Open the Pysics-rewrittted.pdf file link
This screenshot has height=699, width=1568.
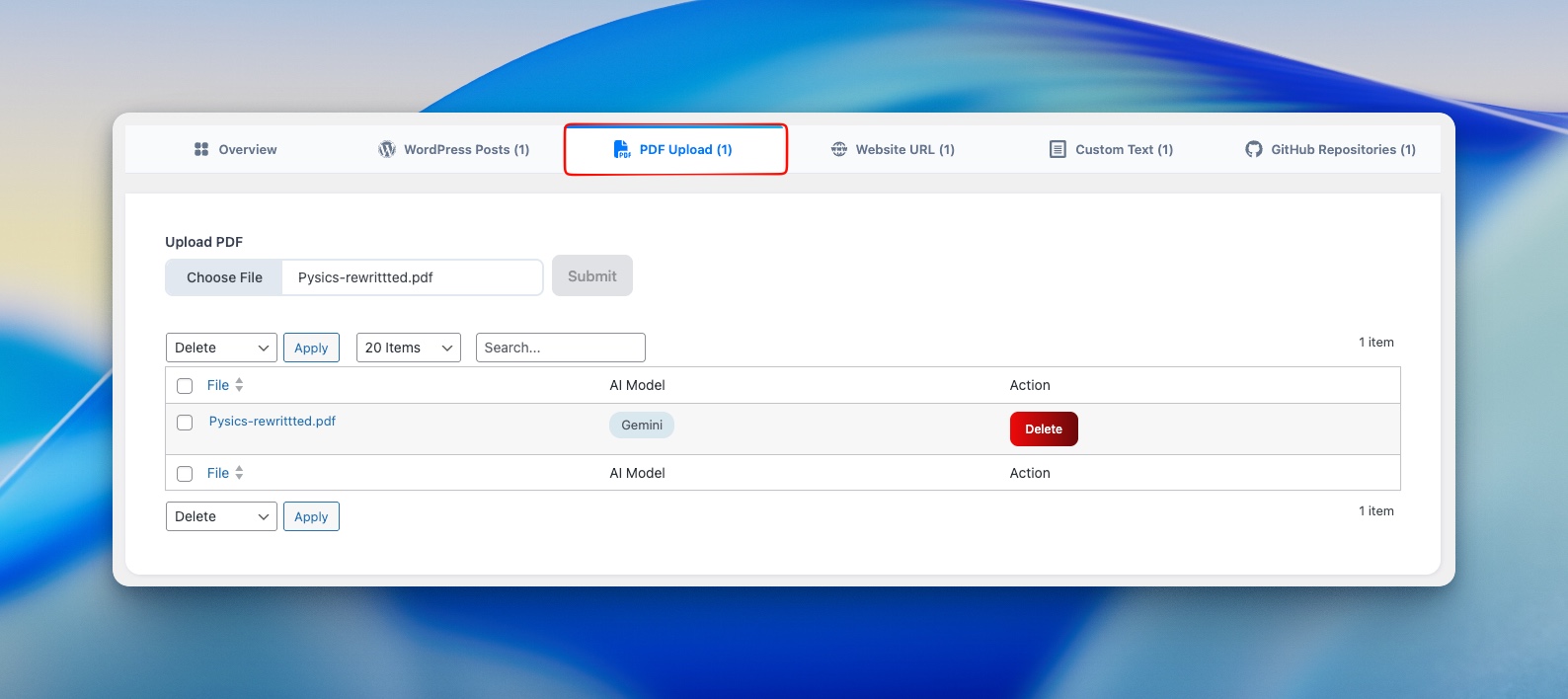[x=273, y=421]
